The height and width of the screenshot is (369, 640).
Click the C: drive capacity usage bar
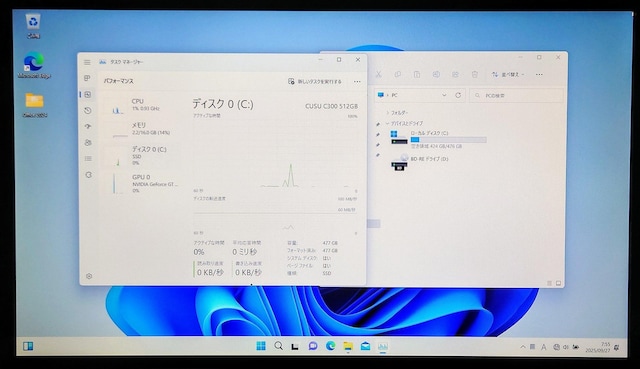click(449, 140)
